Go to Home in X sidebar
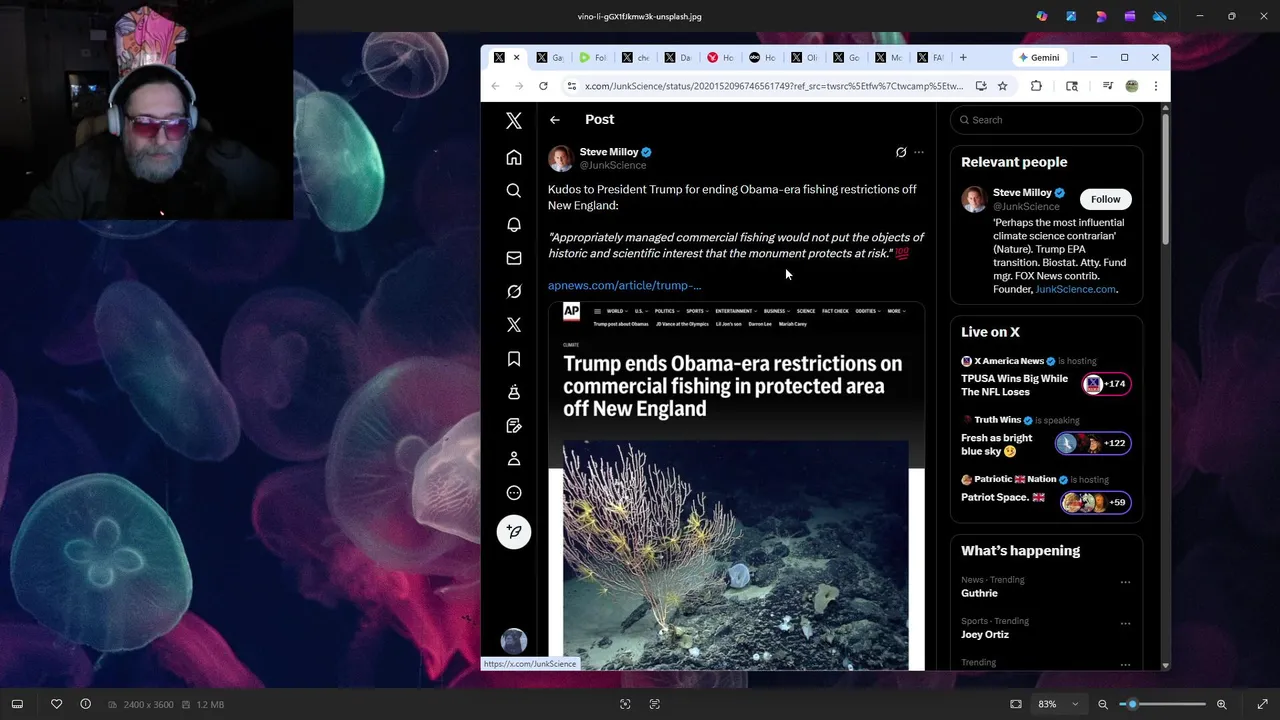The image size is (1280, 720). pyautogui.click(x=514, y=158)
